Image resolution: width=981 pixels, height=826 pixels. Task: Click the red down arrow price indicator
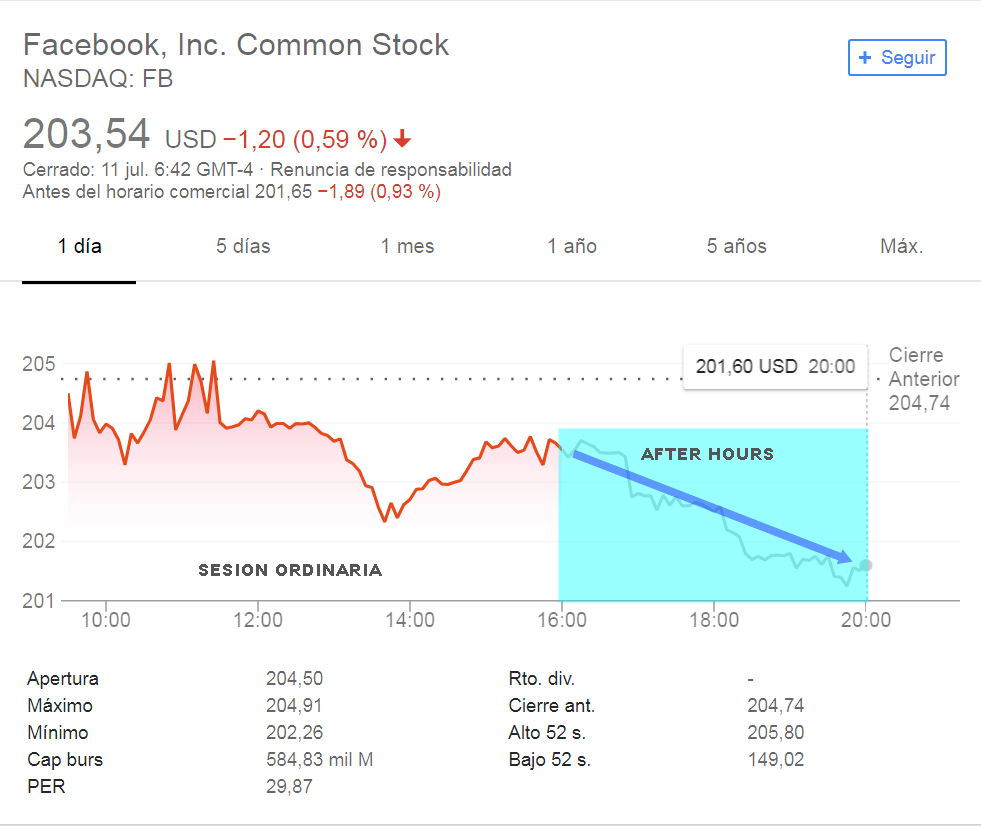(x=402, y=138)
